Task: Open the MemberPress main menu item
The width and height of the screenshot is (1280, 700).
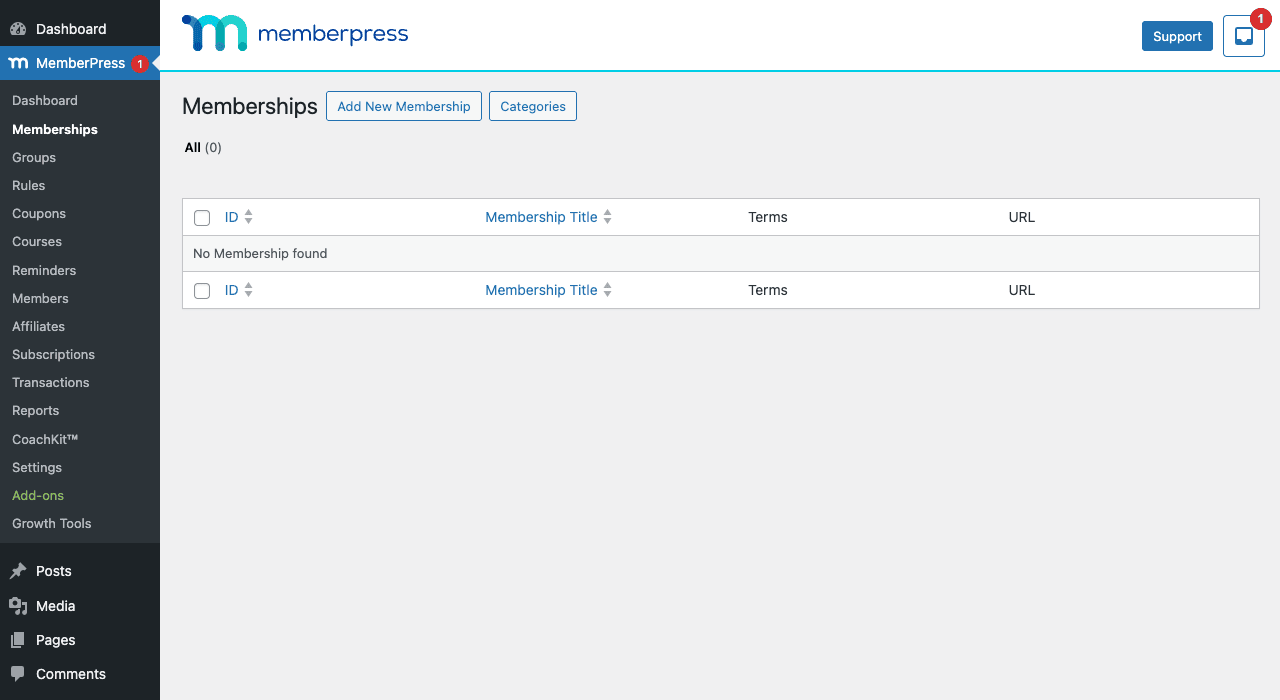Action: click(x=80, y=63)
